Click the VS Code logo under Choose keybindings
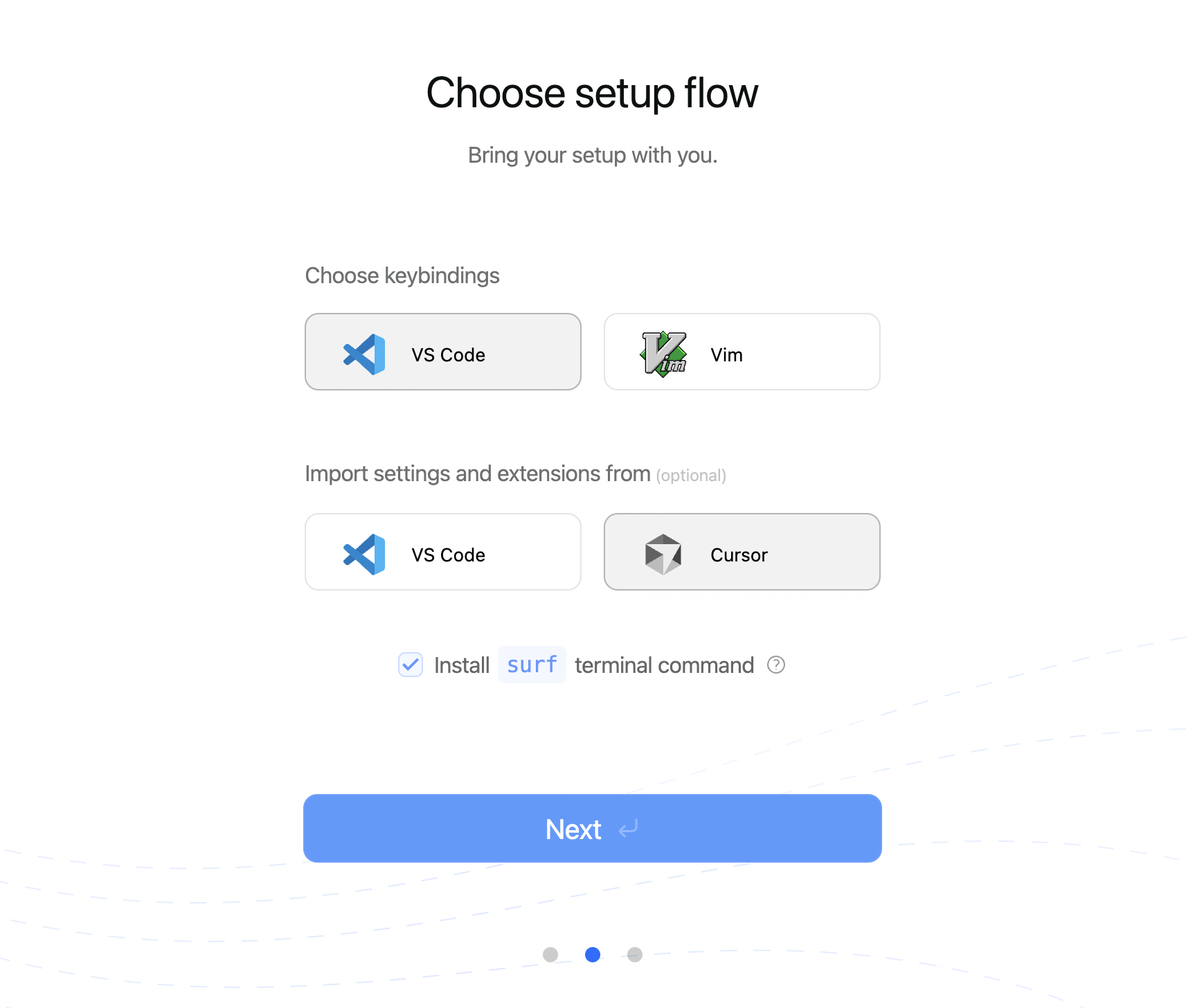 click(x=364, y=354)
